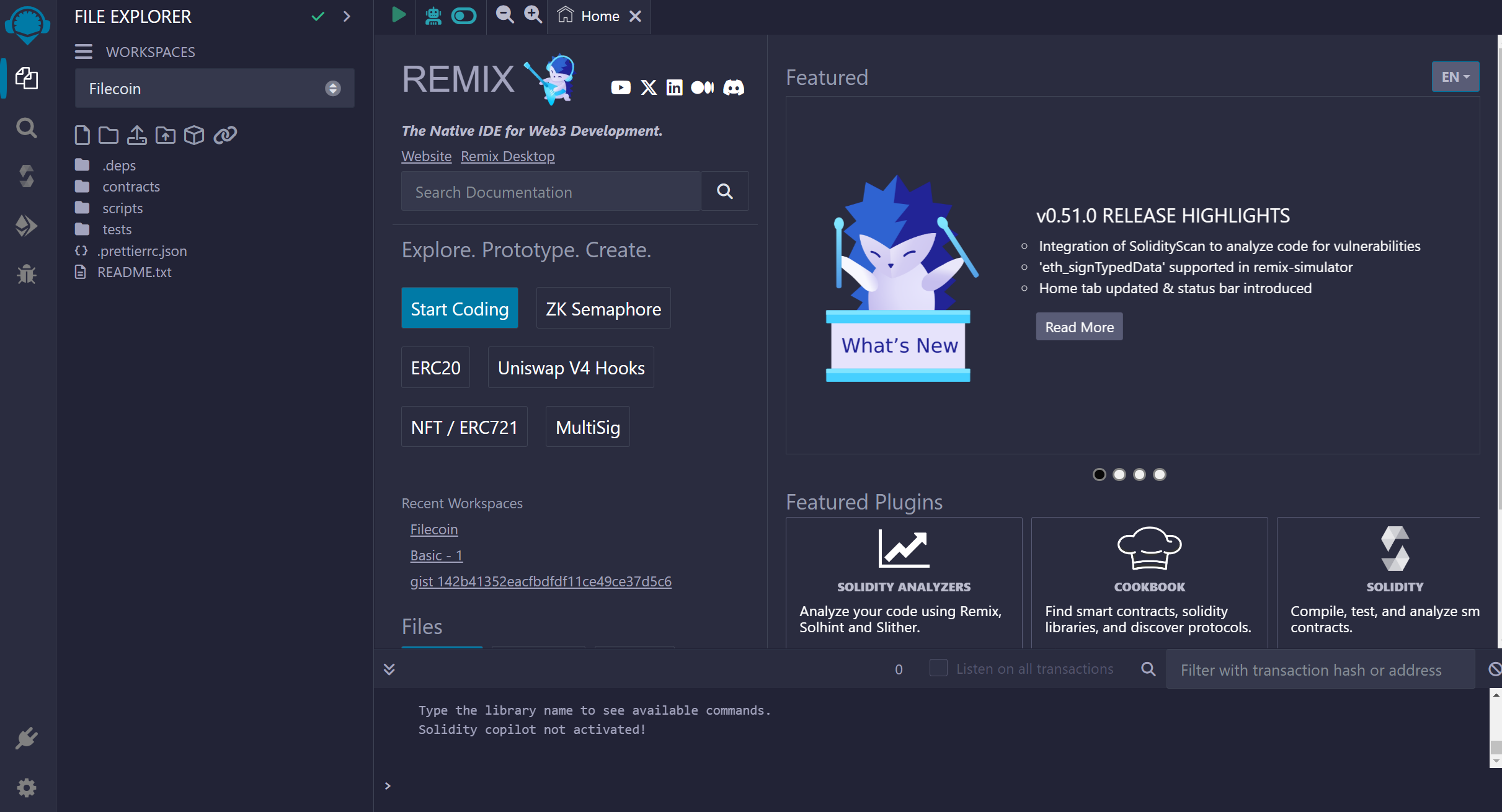This screenshot has width=1502, height=812.
Task: Open the Workspaces hamburger menu
Action: [x=84, y=51]
